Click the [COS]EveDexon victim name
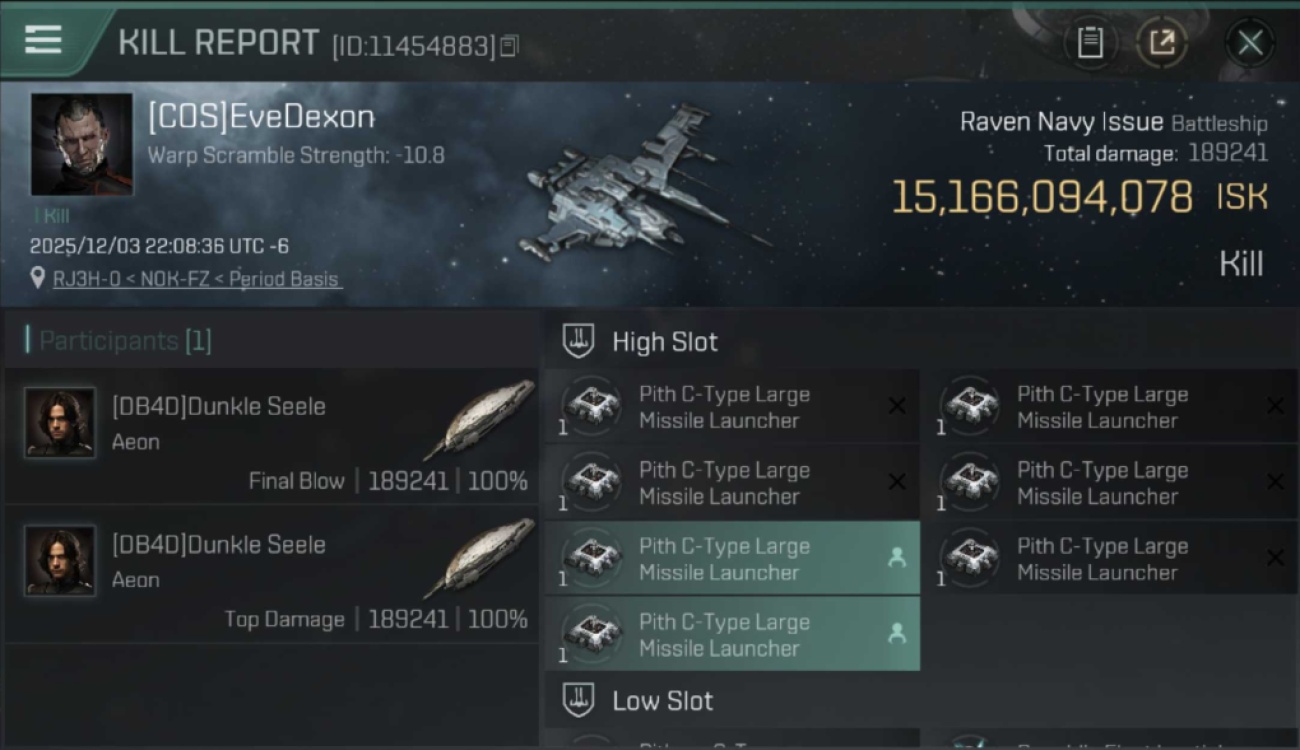The image size is (1300, 750). pos(261,117)
